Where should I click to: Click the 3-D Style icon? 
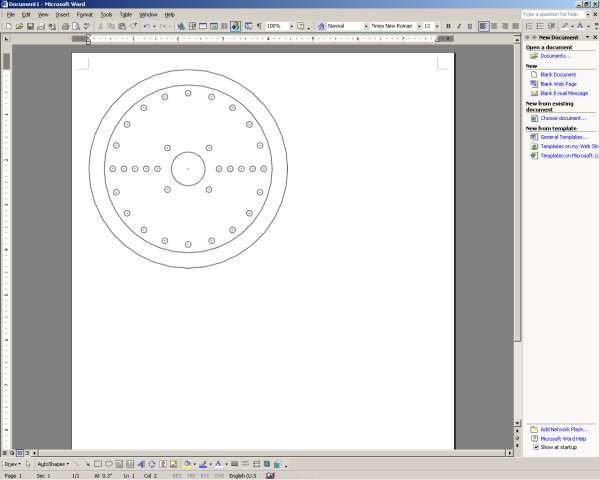click(x=277, y=464)
